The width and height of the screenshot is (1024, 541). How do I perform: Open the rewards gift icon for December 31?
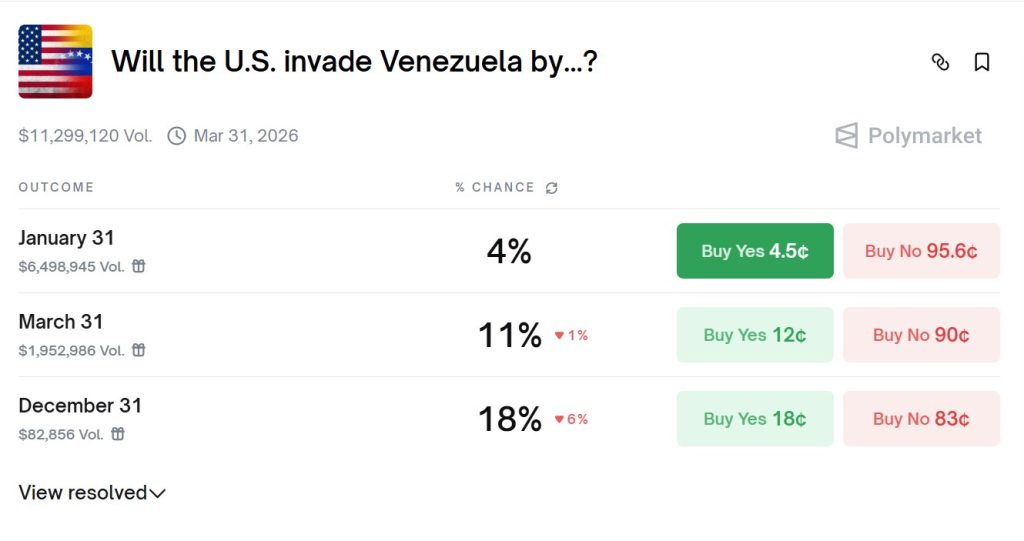[x=118, y=434]
